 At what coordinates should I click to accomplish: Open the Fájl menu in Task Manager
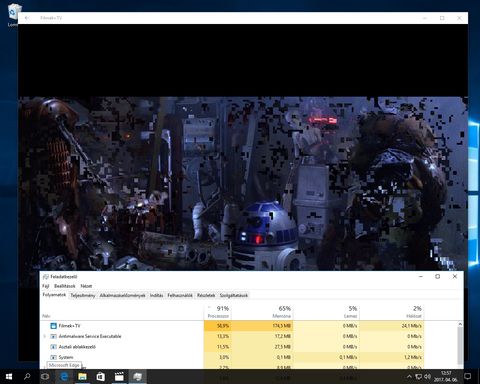(46, 286)
